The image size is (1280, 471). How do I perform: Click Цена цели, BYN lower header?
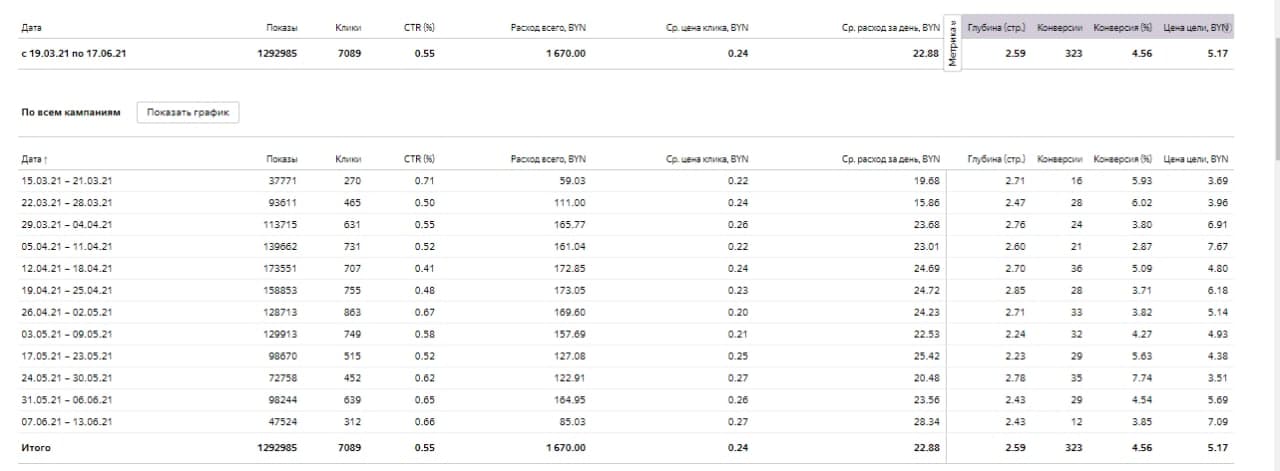click(1196, 159)
